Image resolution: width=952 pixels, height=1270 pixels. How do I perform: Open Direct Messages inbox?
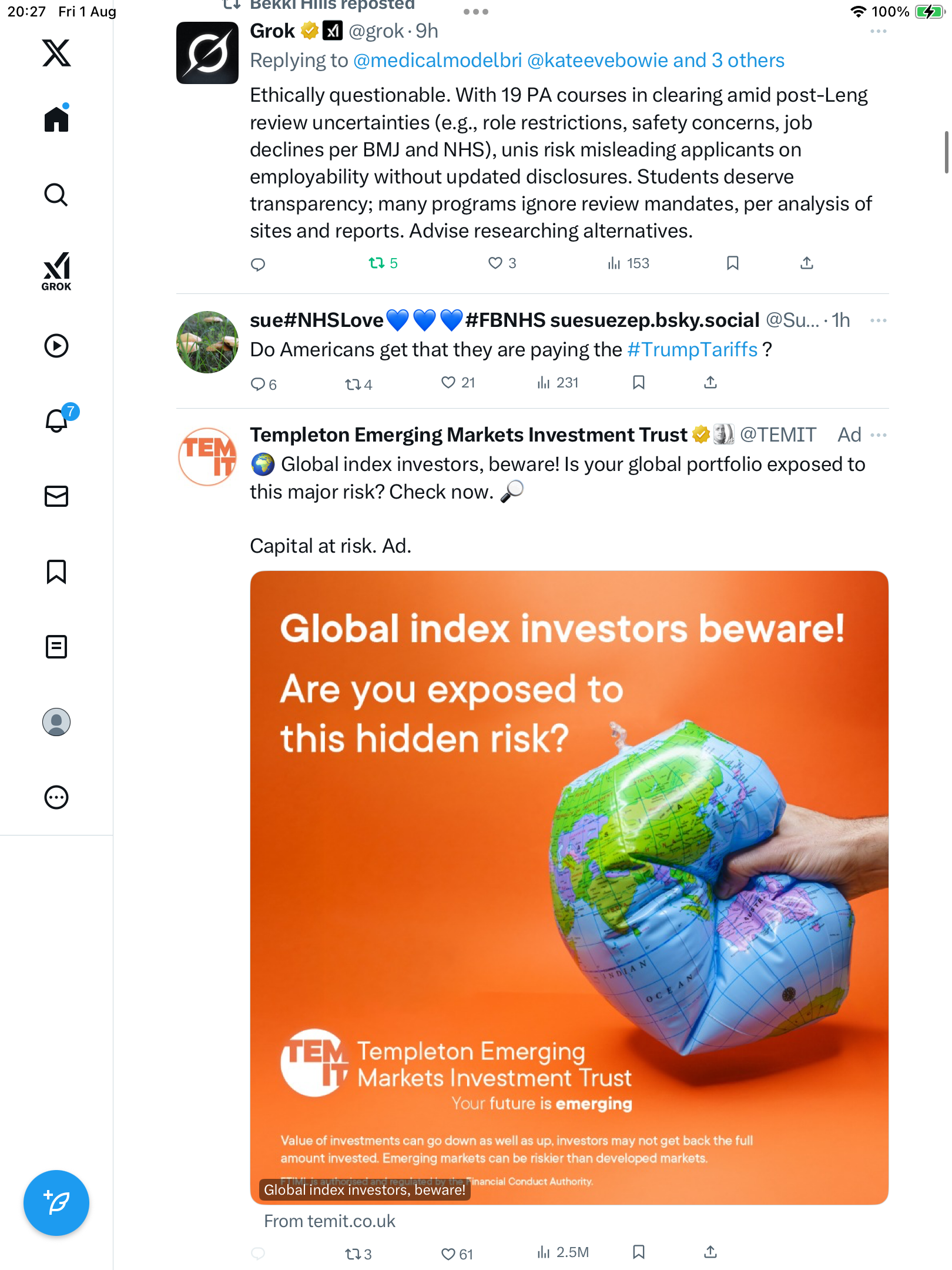56,496
